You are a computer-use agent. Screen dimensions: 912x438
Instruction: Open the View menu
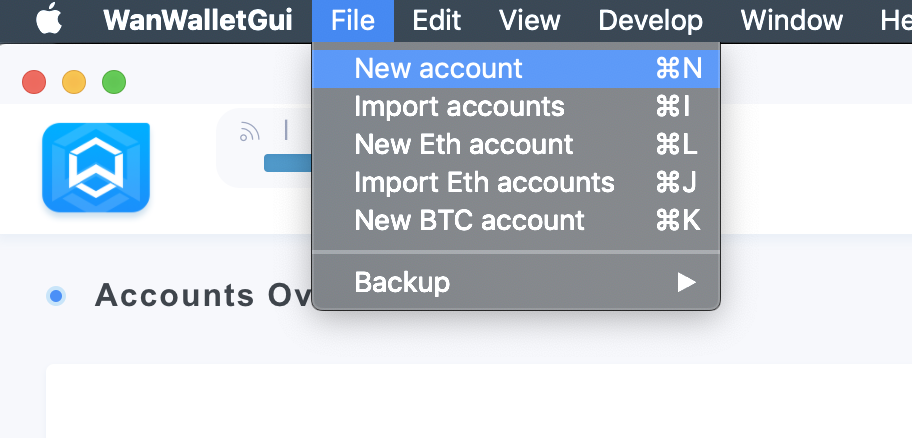click(x=529, y=21)
